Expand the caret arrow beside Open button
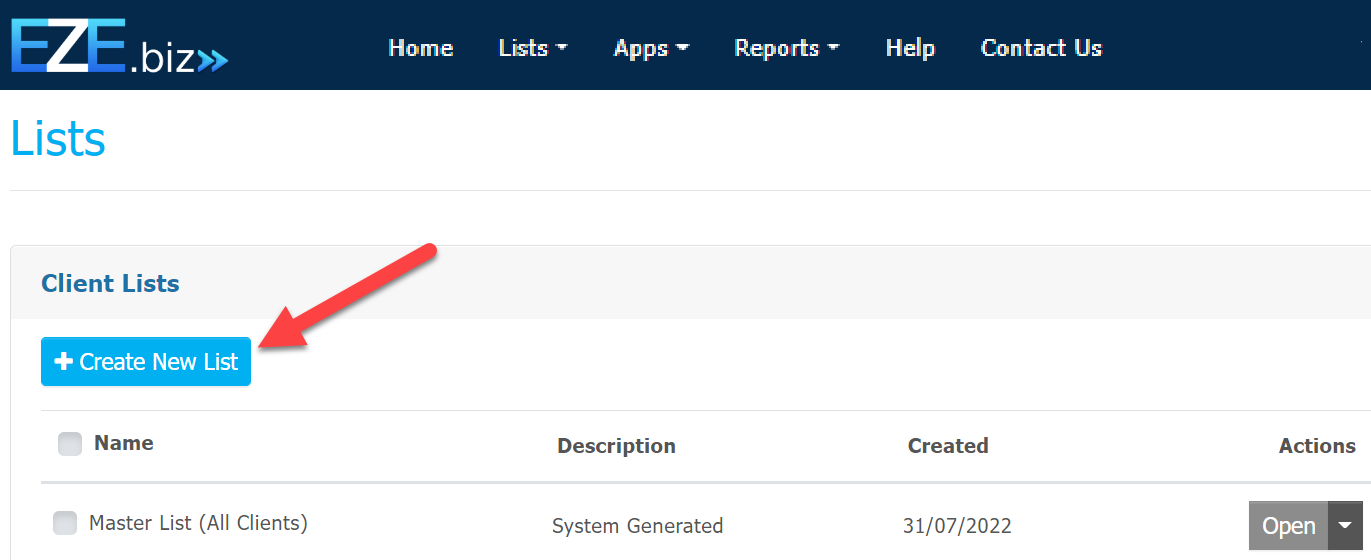Image resolution: width=1371 pixels, height=560 pixels. click(1345, 526)
